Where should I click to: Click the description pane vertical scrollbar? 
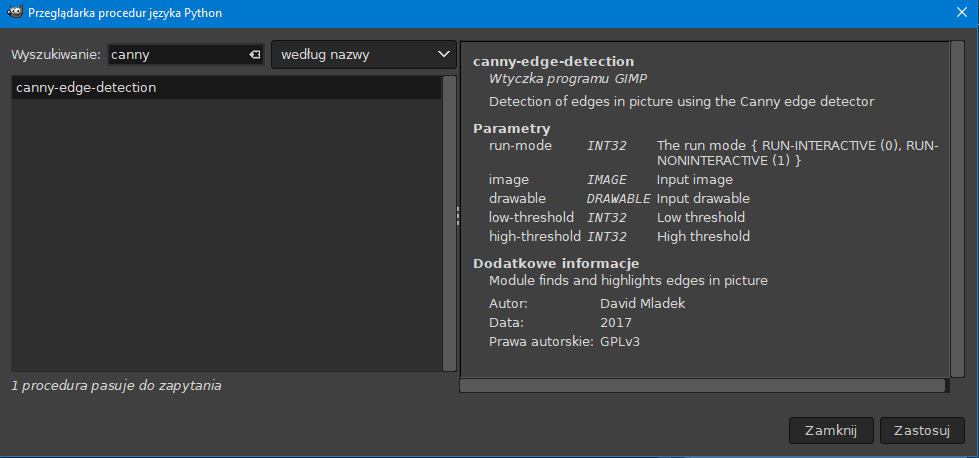click(957, 209)
